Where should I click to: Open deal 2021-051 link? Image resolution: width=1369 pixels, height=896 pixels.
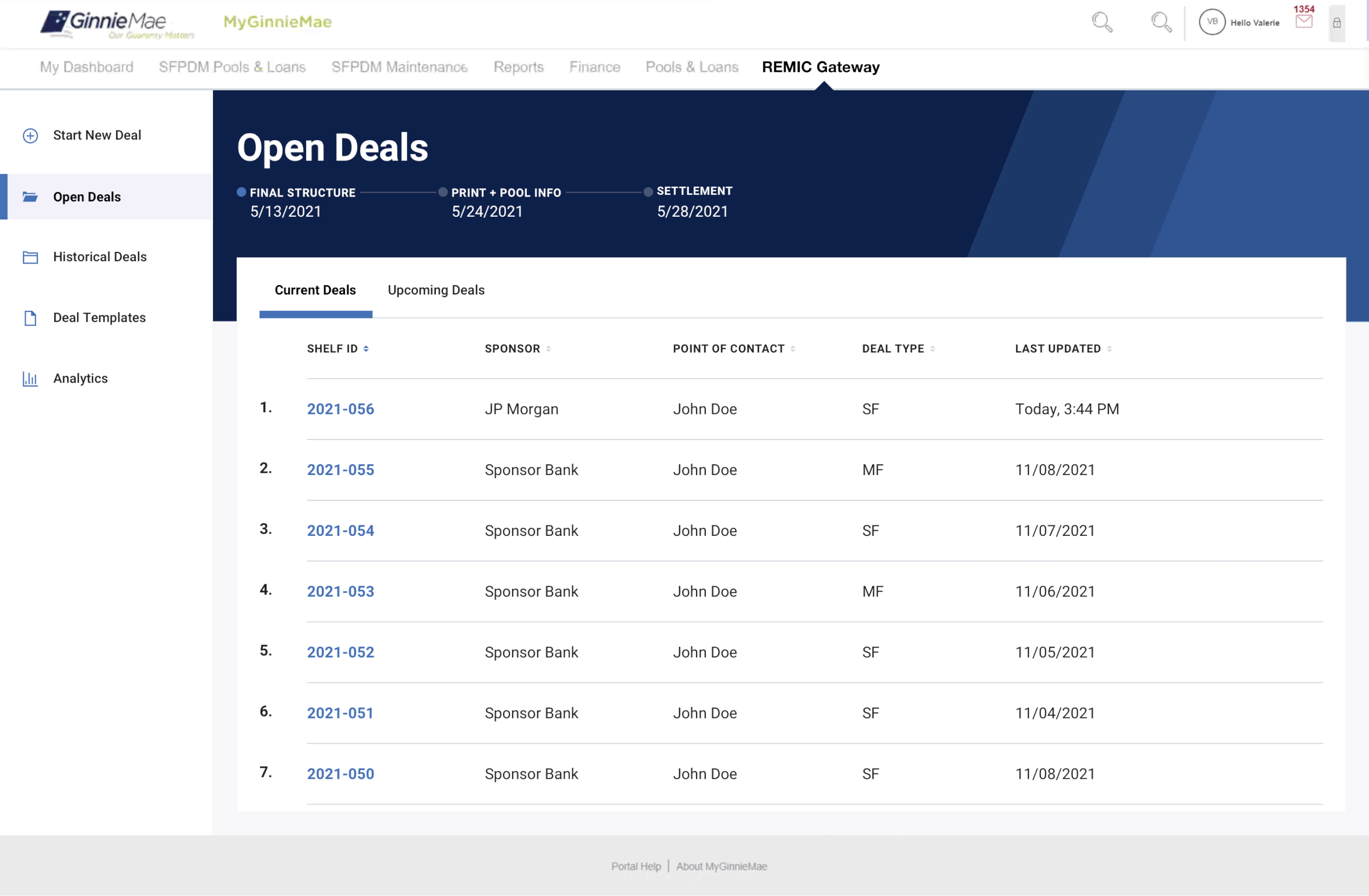click(x=341, y=713)
